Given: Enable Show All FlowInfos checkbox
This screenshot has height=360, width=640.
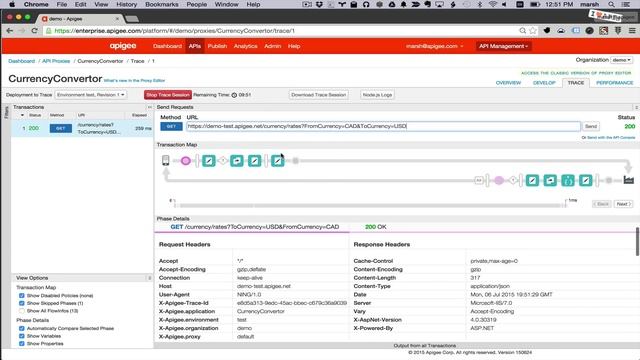Looking at the screenshot, I should pos(22,311).
